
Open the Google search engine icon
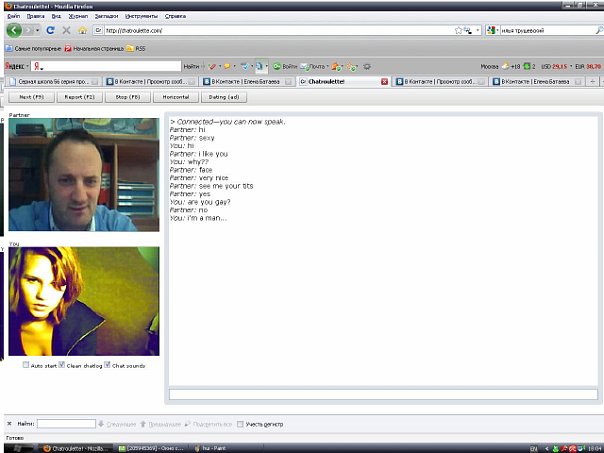pyautogui.click(x=491, y=30)
